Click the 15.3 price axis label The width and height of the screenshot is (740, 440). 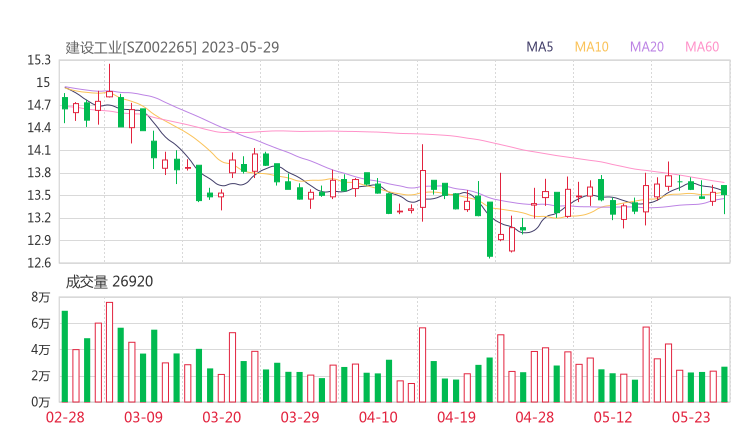click(39, 60)
